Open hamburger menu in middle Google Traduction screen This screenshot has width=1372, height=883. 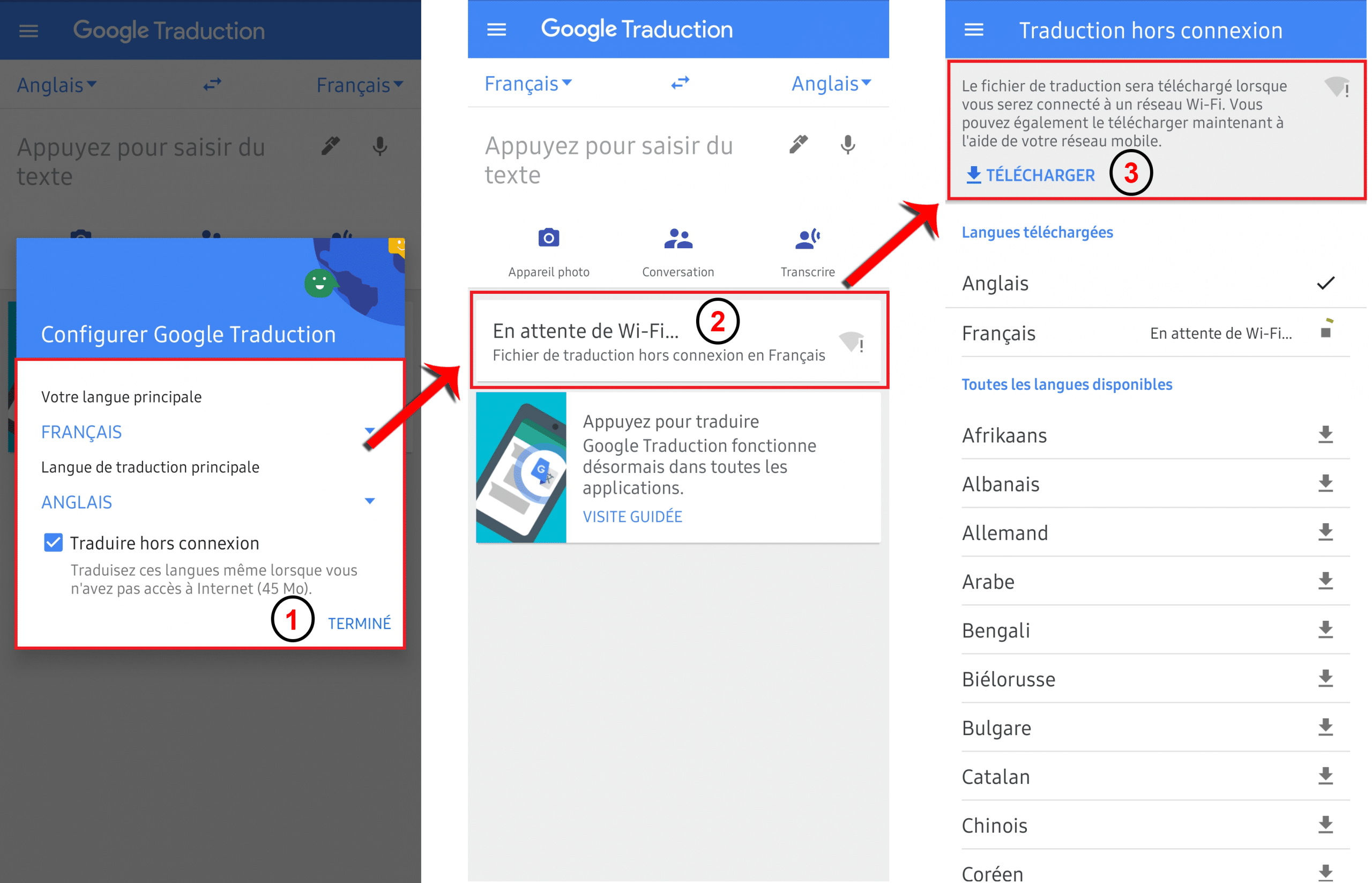point(496,29)
